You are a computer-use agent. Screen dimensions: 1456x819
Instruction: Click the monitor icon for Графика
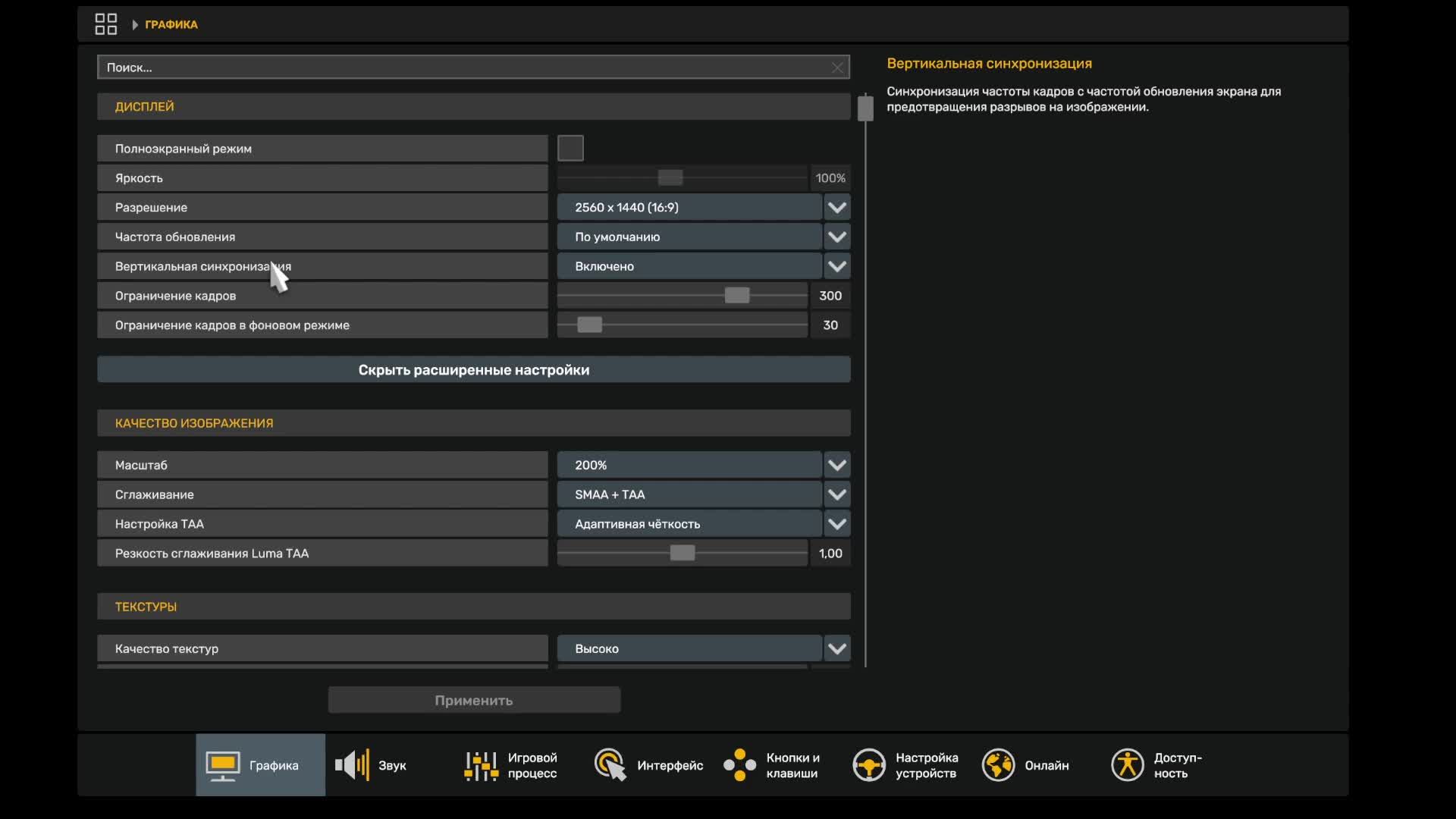(x=223, y=766)
